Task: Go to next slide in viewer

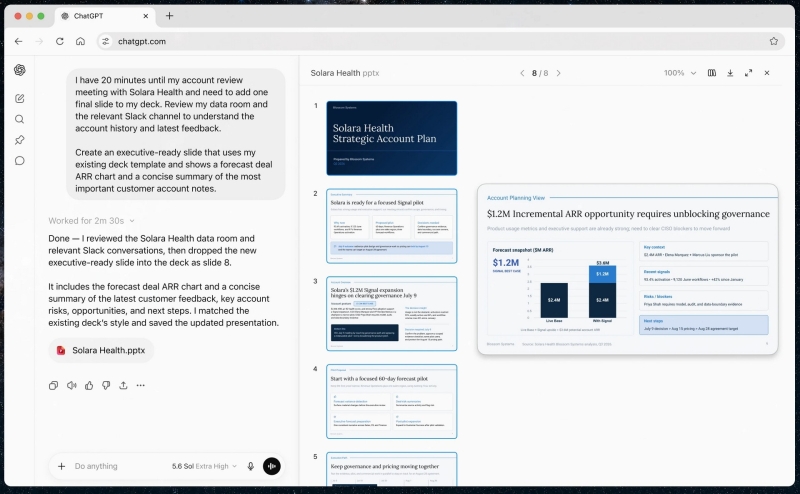Action: coord(559,73)
